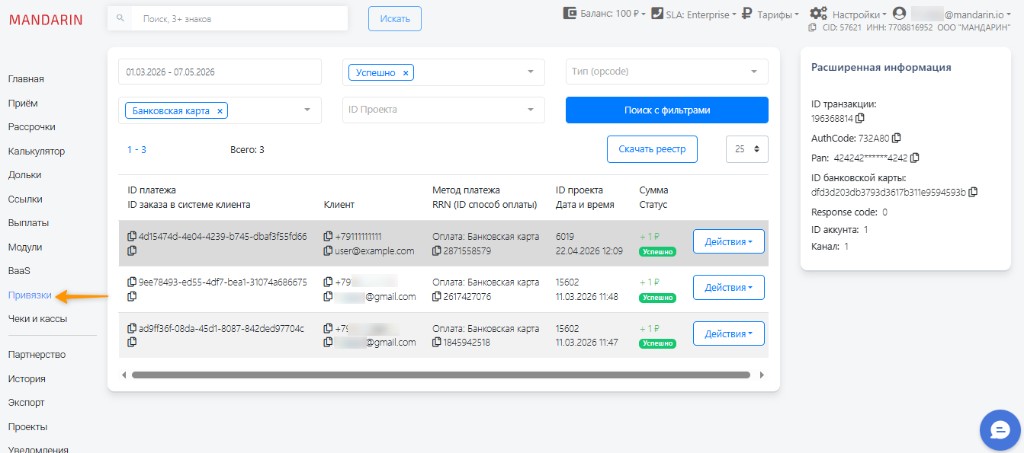Open the BaaS section
The height and width of the screenshot is (453, 1024).
click(x=20, y=270)
